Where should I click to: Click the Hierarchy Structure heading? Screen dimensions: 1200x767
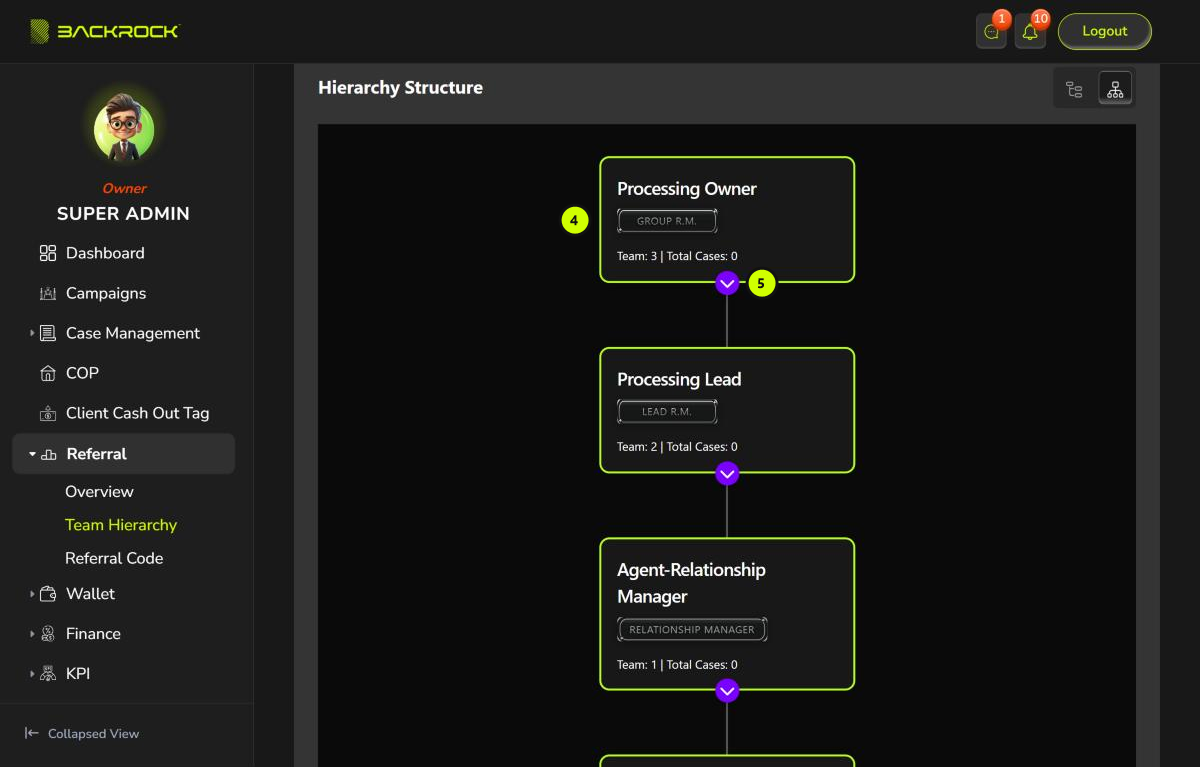click(x=400, y=88)
